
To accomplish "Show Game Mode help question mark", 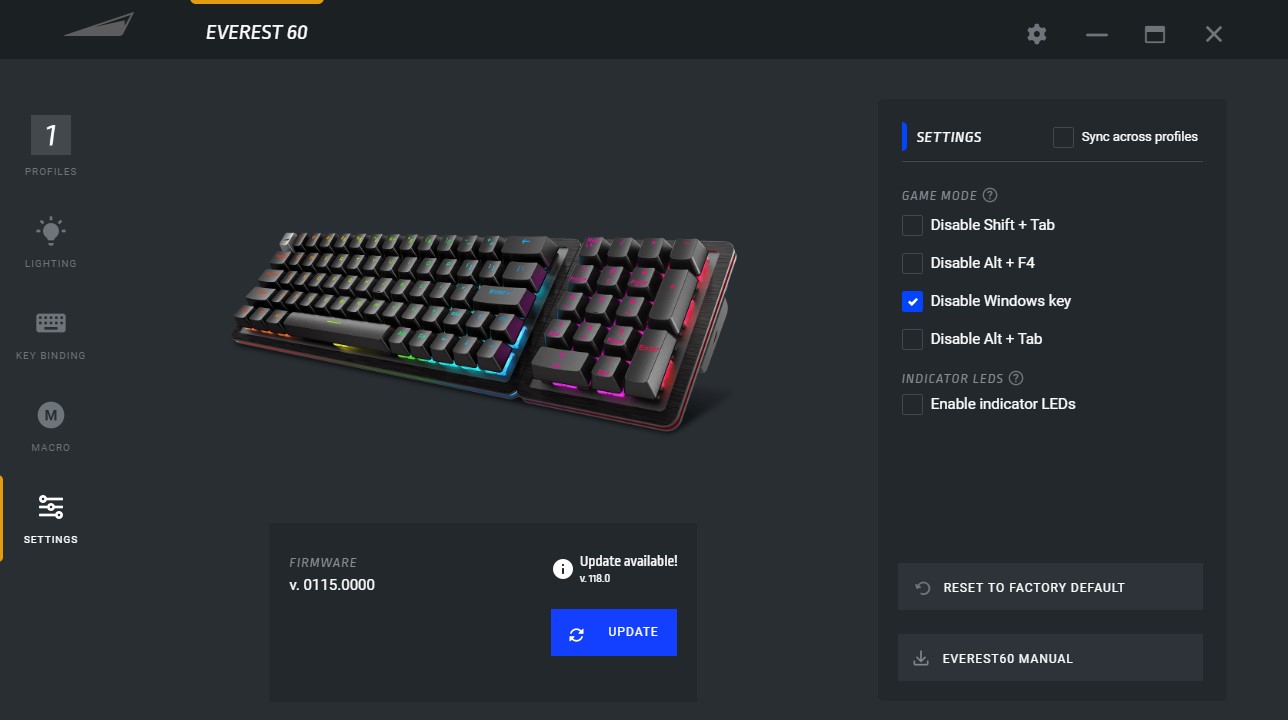I will click(990, 195).
